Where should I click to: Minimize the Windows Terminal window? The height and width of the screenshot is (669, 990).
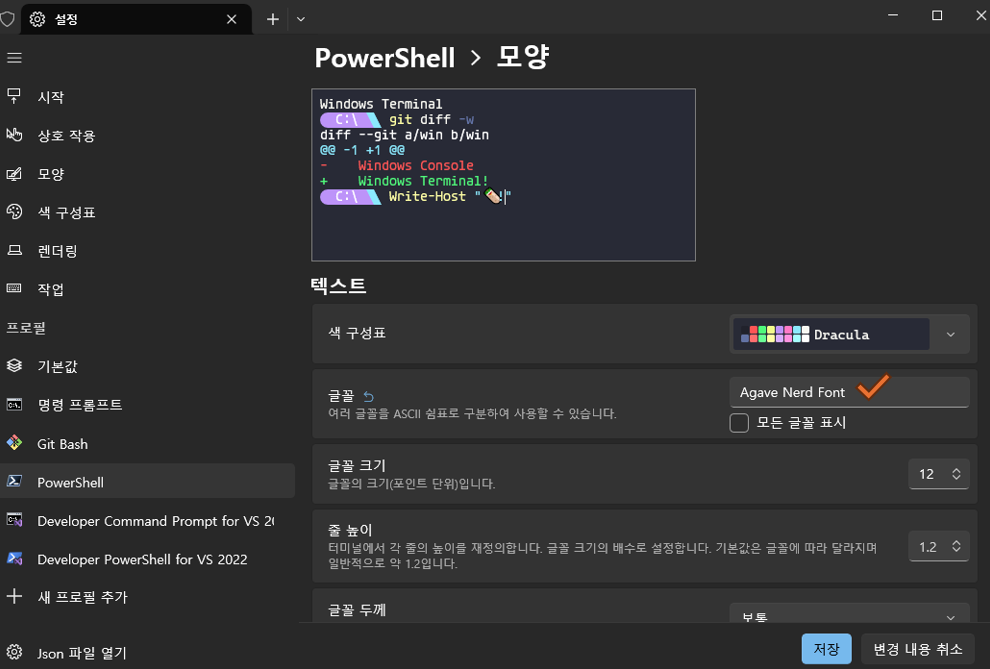click(893, 15)
